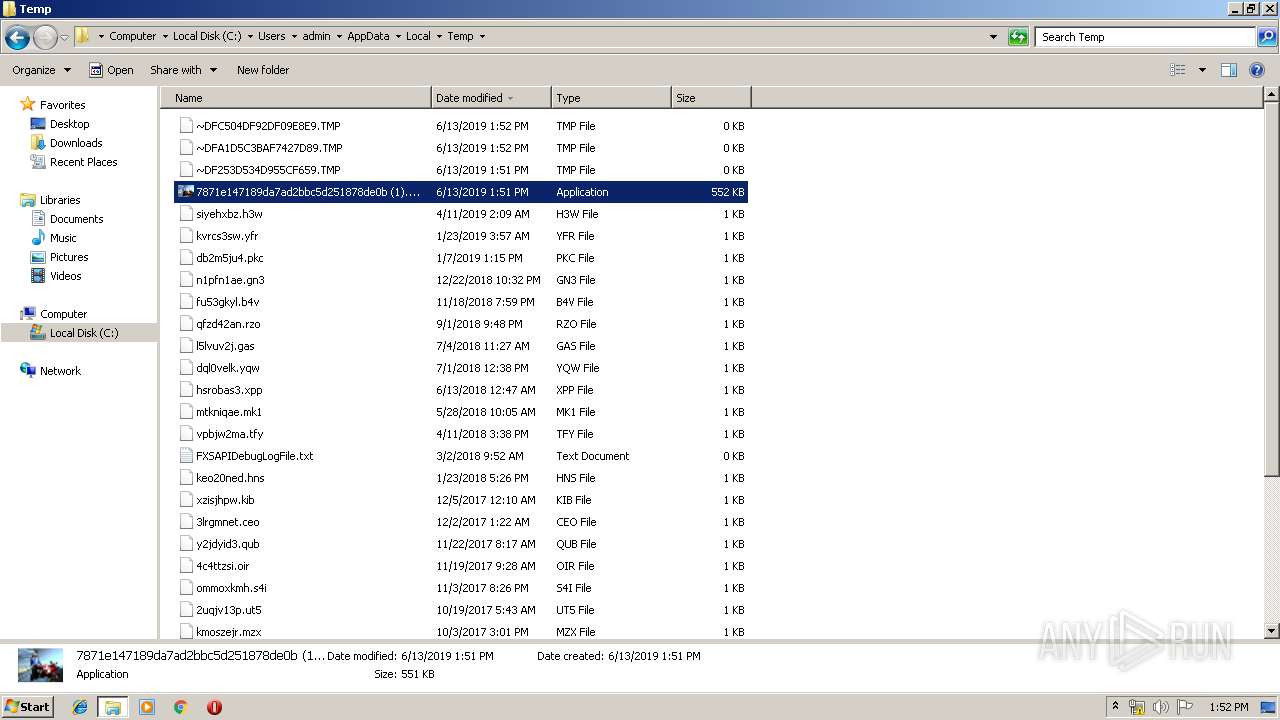1280x720 pixels.
Task: Click the Windows Explorer taskbar icon
Action: coord(113,707)
